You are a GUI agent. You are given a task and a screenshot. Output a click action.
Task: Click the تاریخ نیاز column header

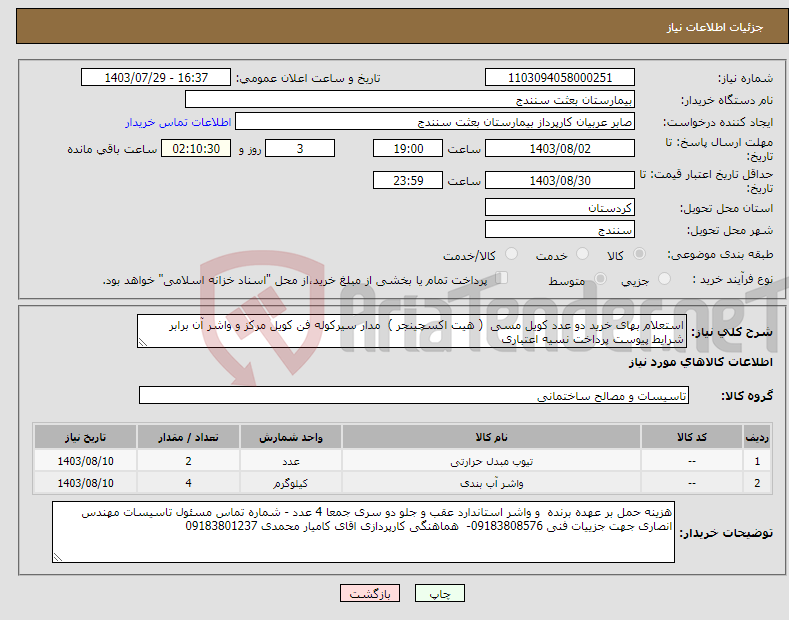click(86, 437)
